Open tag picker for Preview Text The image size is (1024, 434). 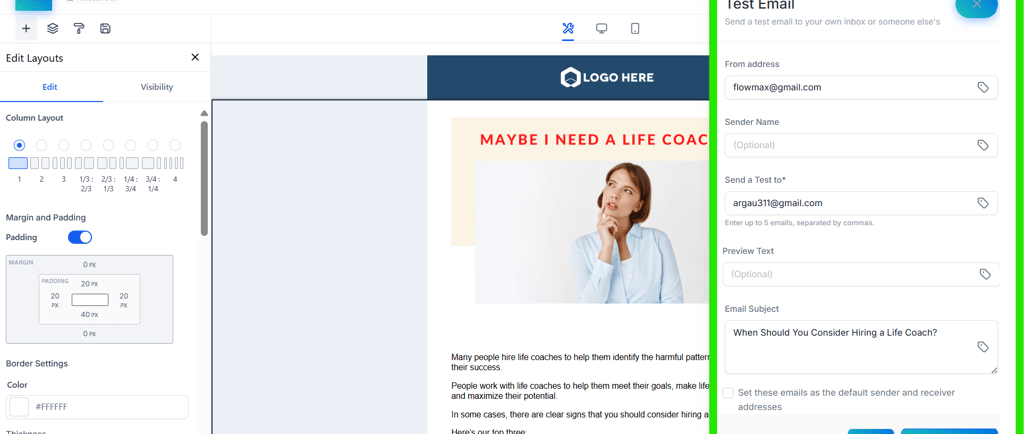[985, 274]
